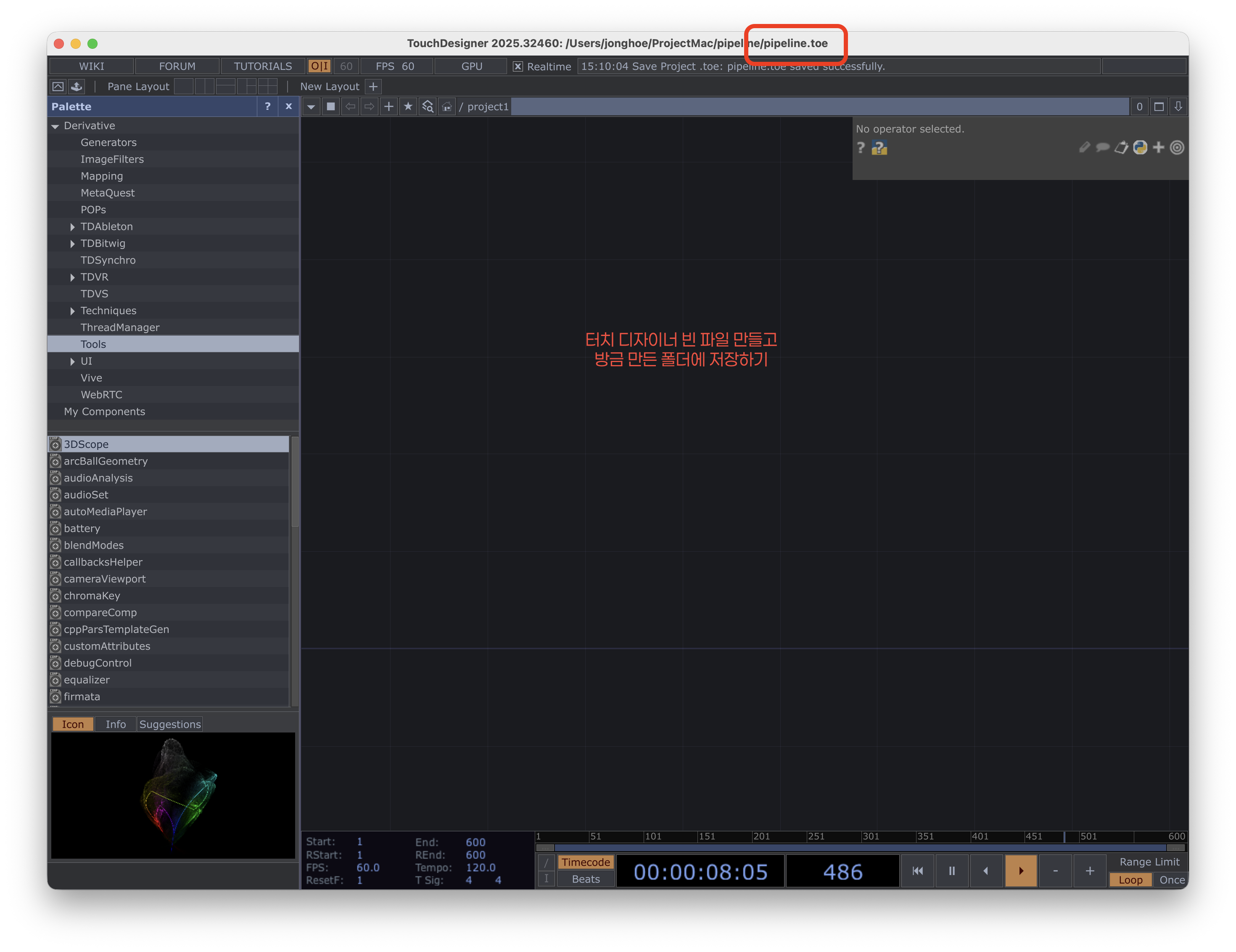Viewport: 1236px width, 952px height.
Task: Click the circular target icon in parameter panel
Action: pyautogui.click(x=1177, y=148)
